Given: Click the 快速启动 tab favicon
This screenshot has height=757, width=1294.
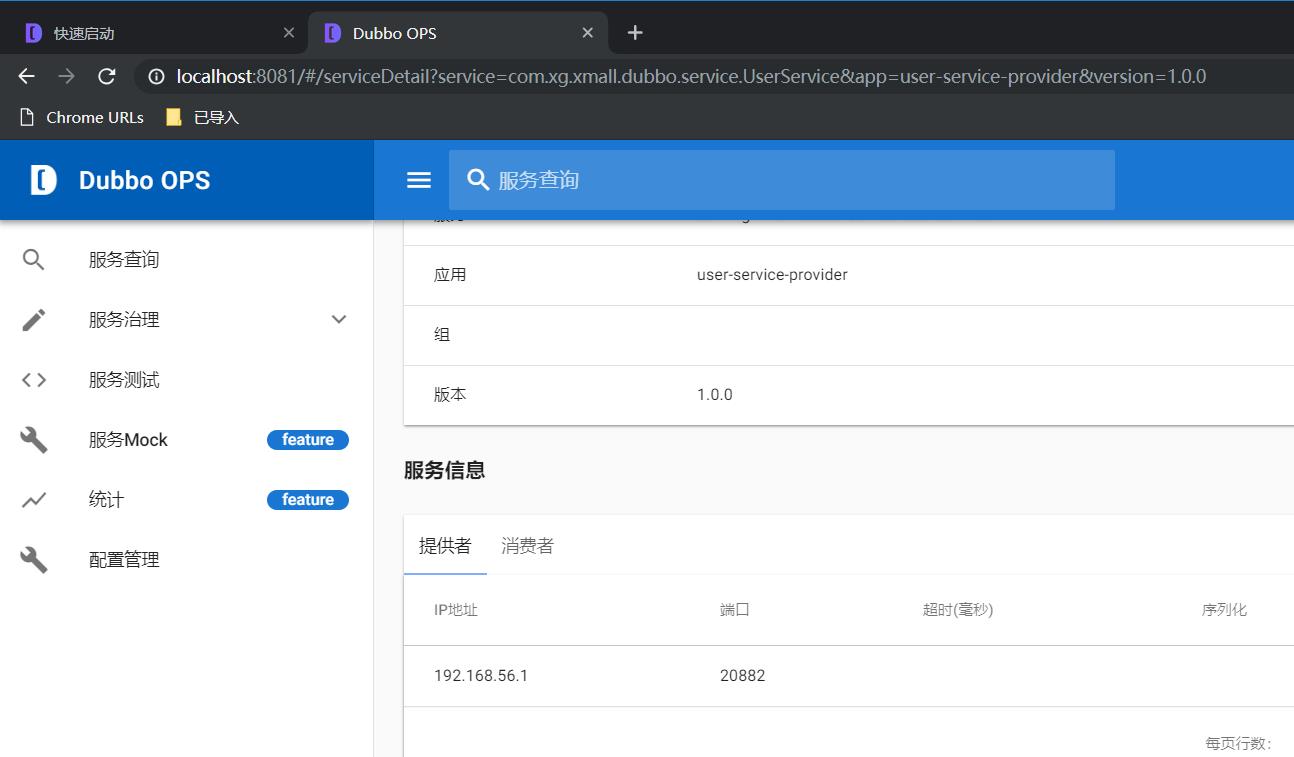Looking at the screenshot, I should pos(33,33).
